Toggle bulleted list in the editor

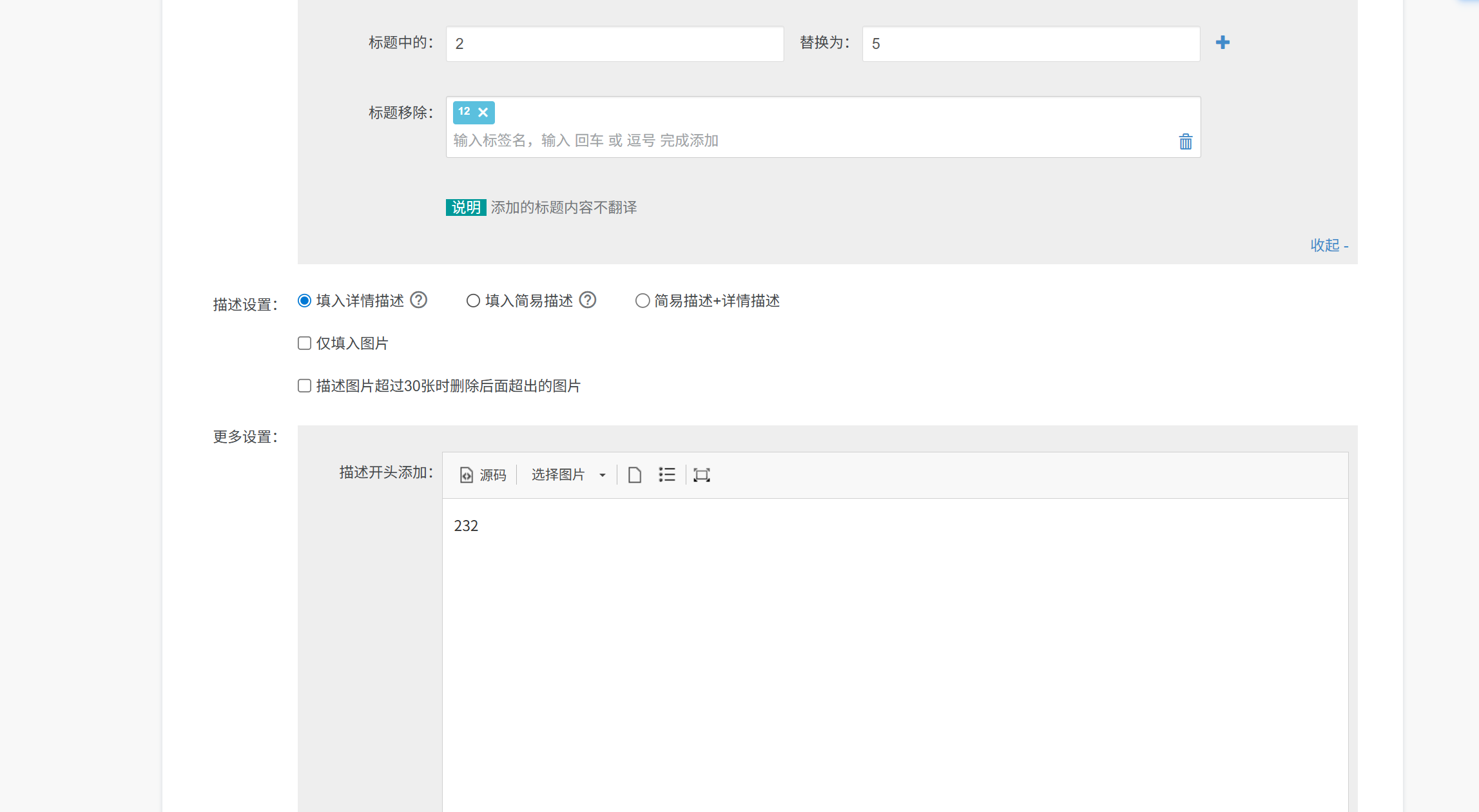667,475
